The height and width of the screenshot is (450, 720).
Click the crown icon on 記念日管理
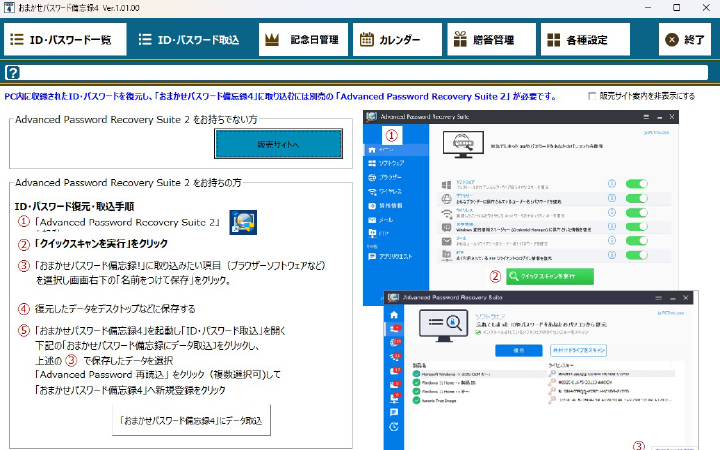pyautogui.click(x=272, y=39)
